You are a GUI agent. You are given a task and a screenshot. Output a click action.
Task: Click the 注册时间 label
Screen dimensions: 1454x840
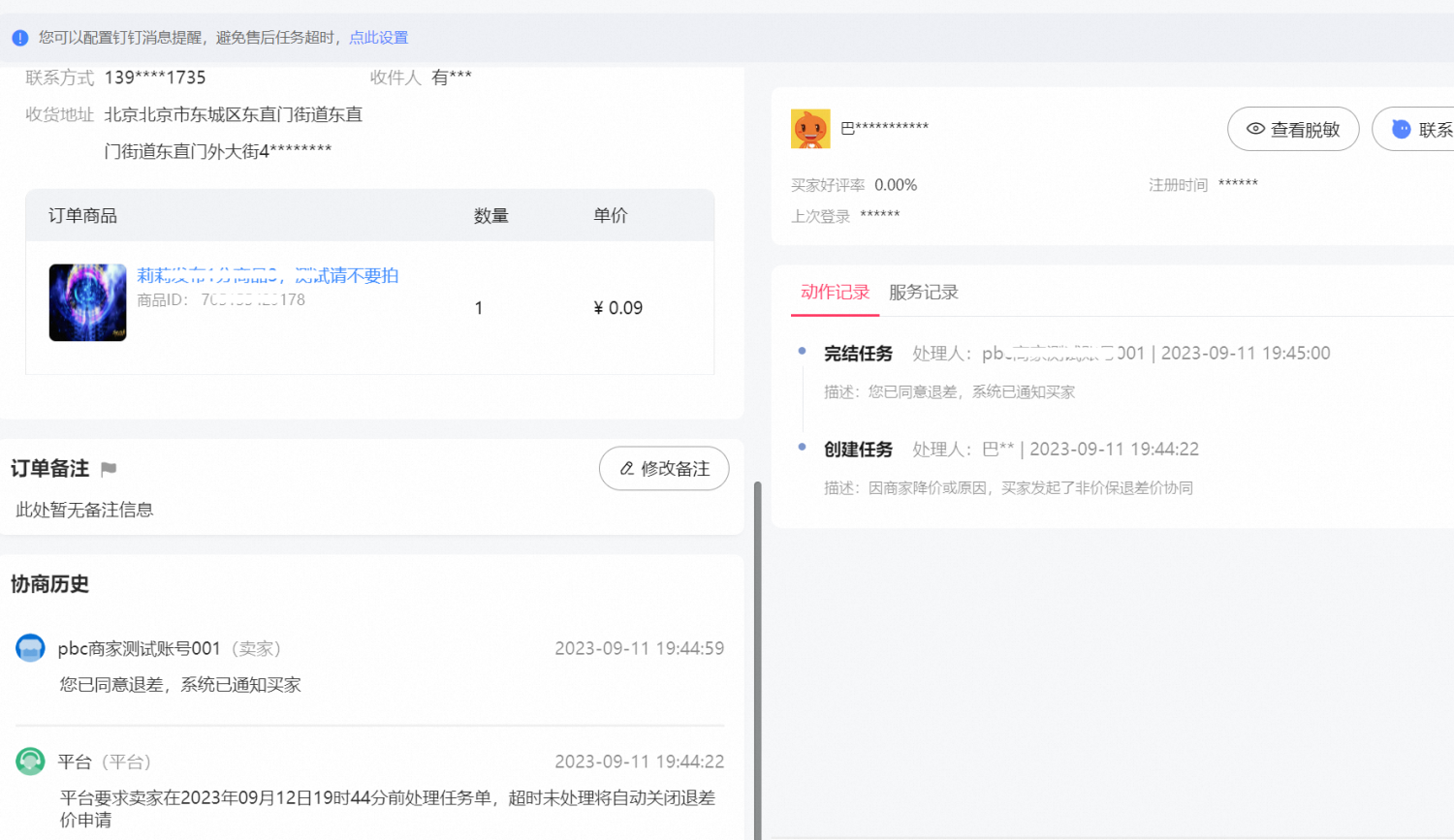tap(1179, 185)
